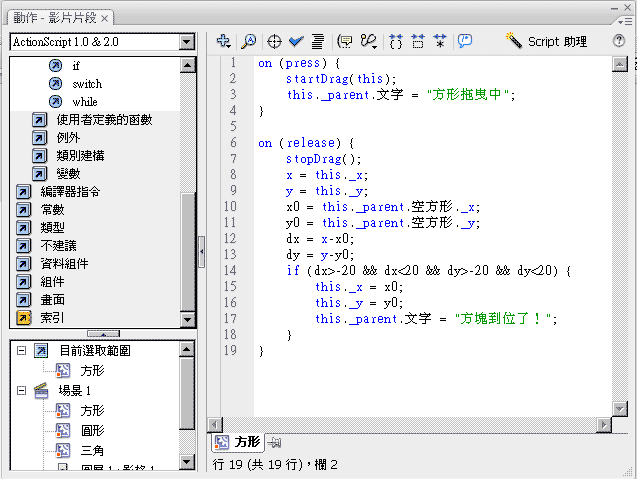The image size is (637, 479).
Task: Open the Find magnifier tool
Action: click(x=248, y=41)
